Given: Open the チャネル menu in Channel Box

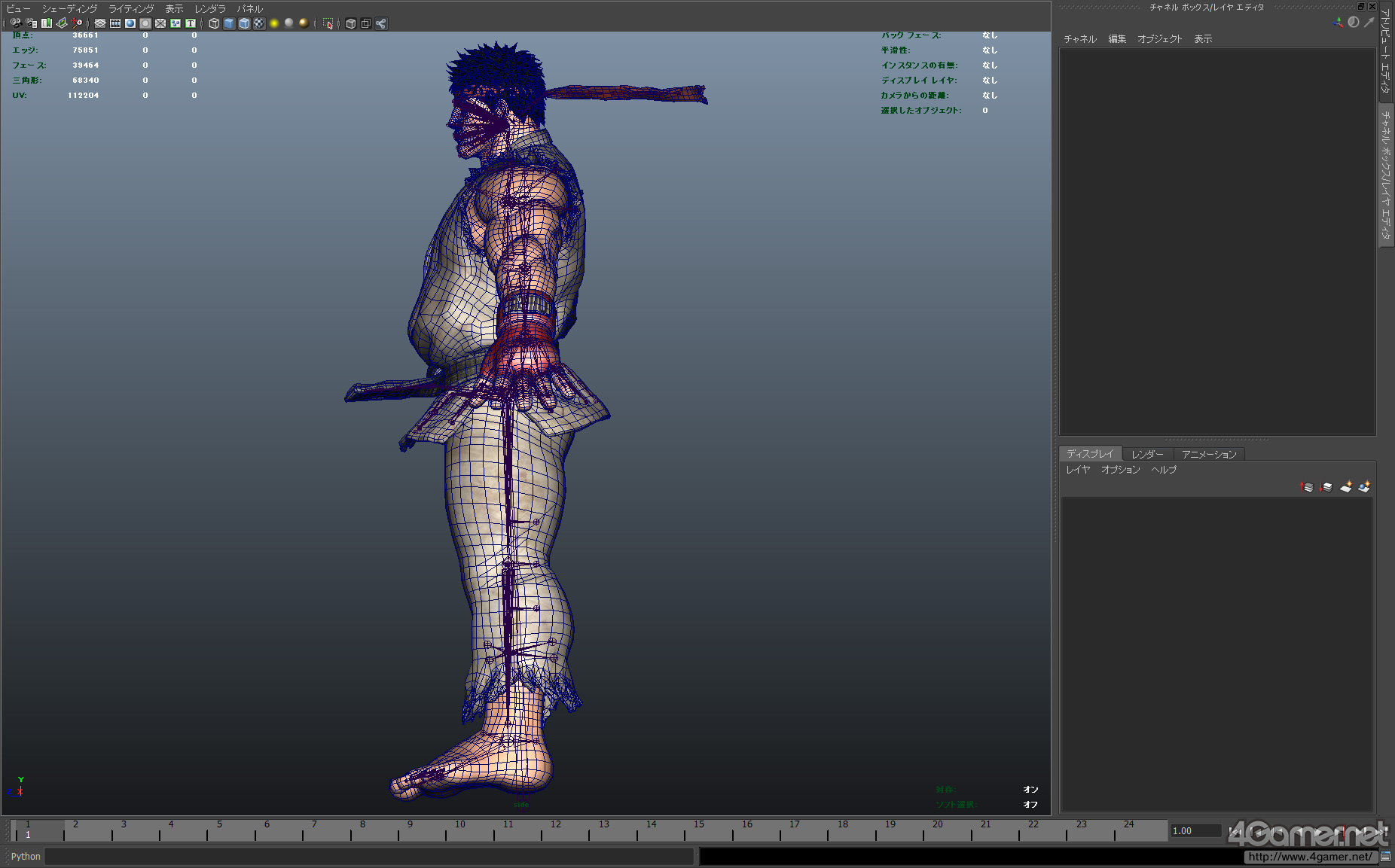Looking at the screenshot, I should pyautogui.click(x=1079, y=39).
